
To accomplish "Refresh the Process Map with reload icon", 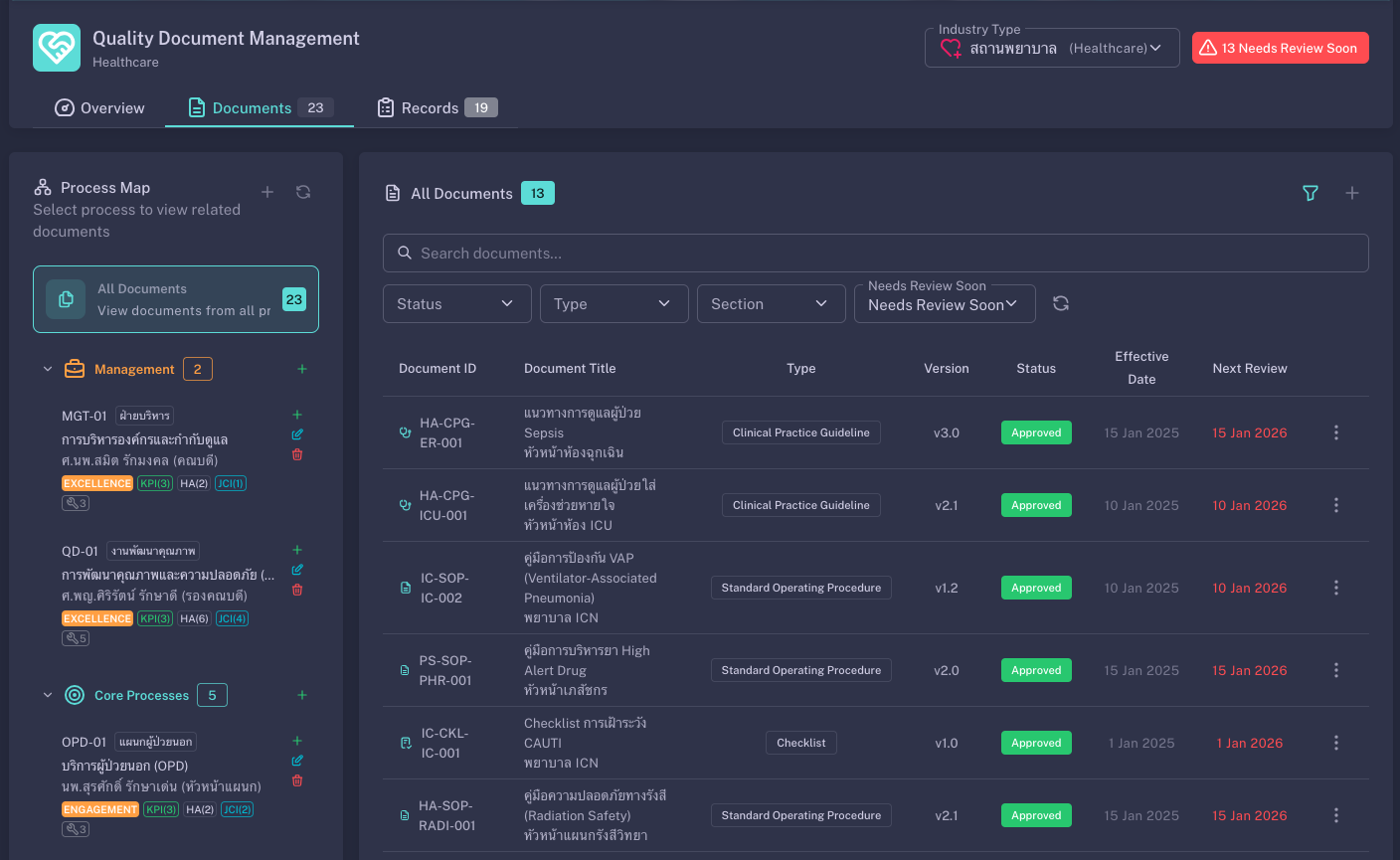I will point(303,192).
